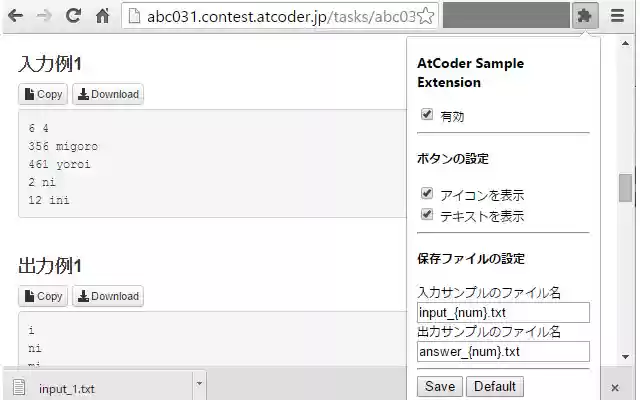Click the AtCoder Sample Extension title
The image size is (640, 400).
(471, 73)
